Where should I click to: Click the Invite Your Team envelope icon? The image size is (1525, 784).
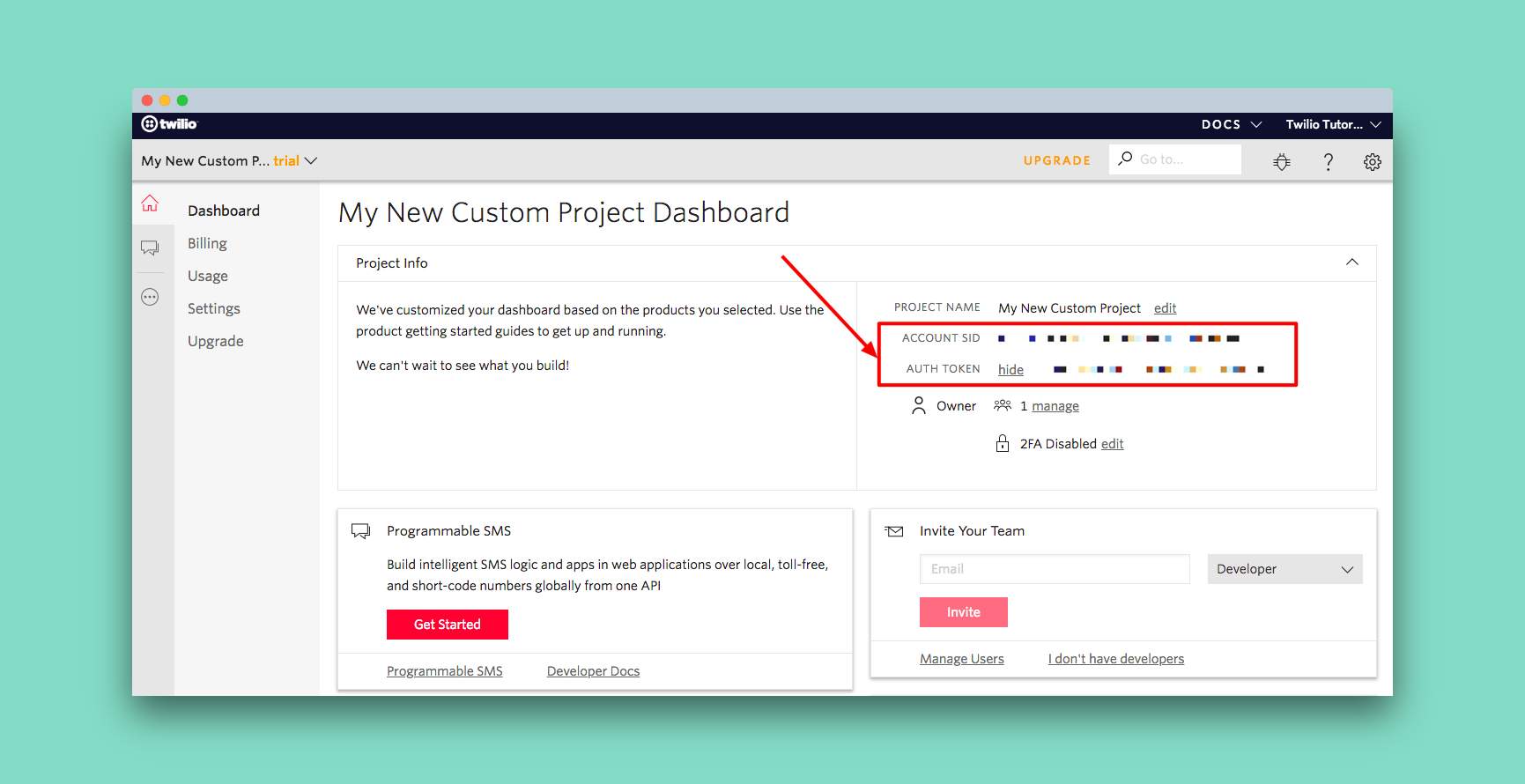(x=894, y=531)
